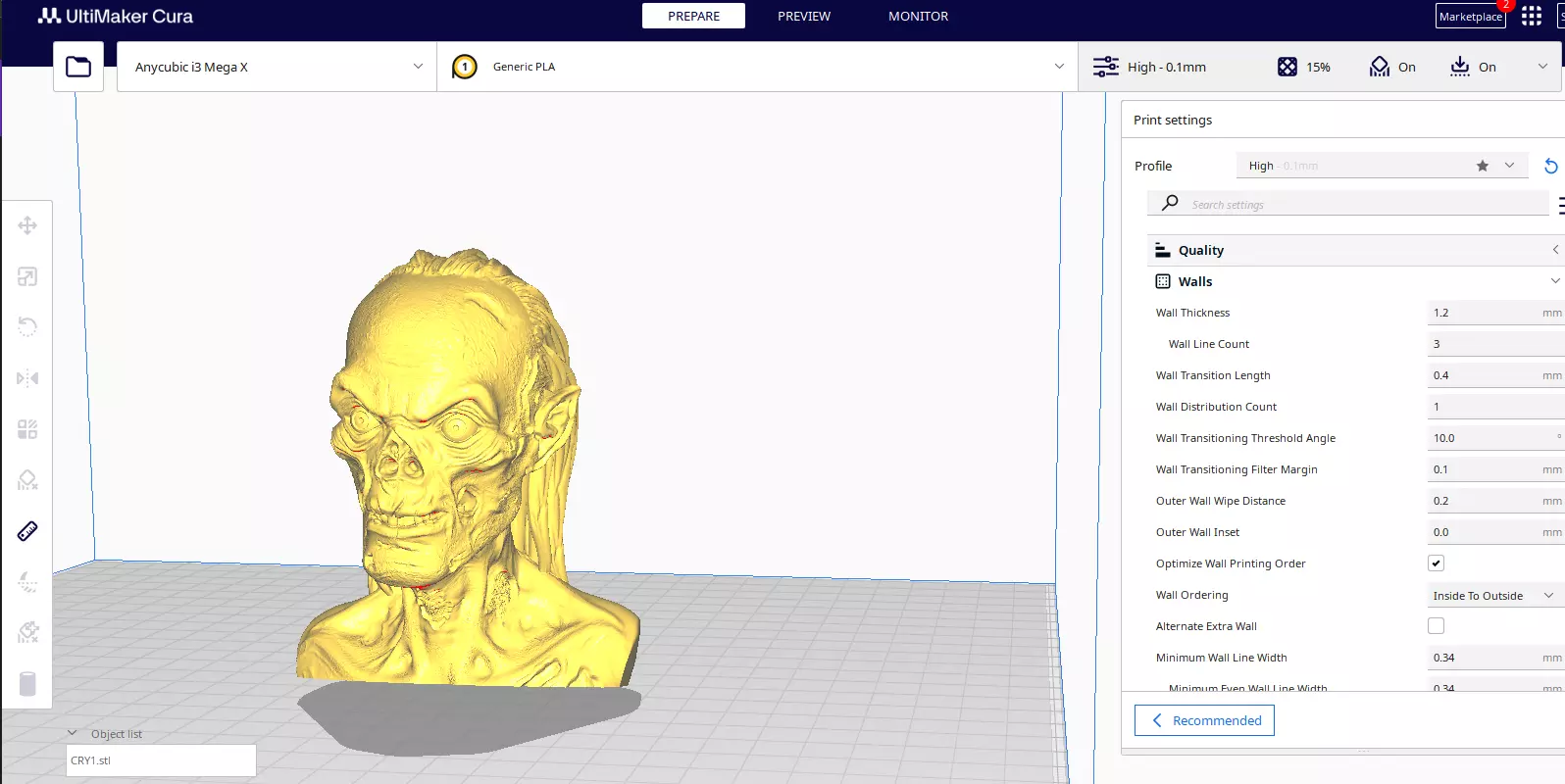Select the Mirror tool in left toolbar
This screenshot has height=784, width=1565.
[27, 378]
